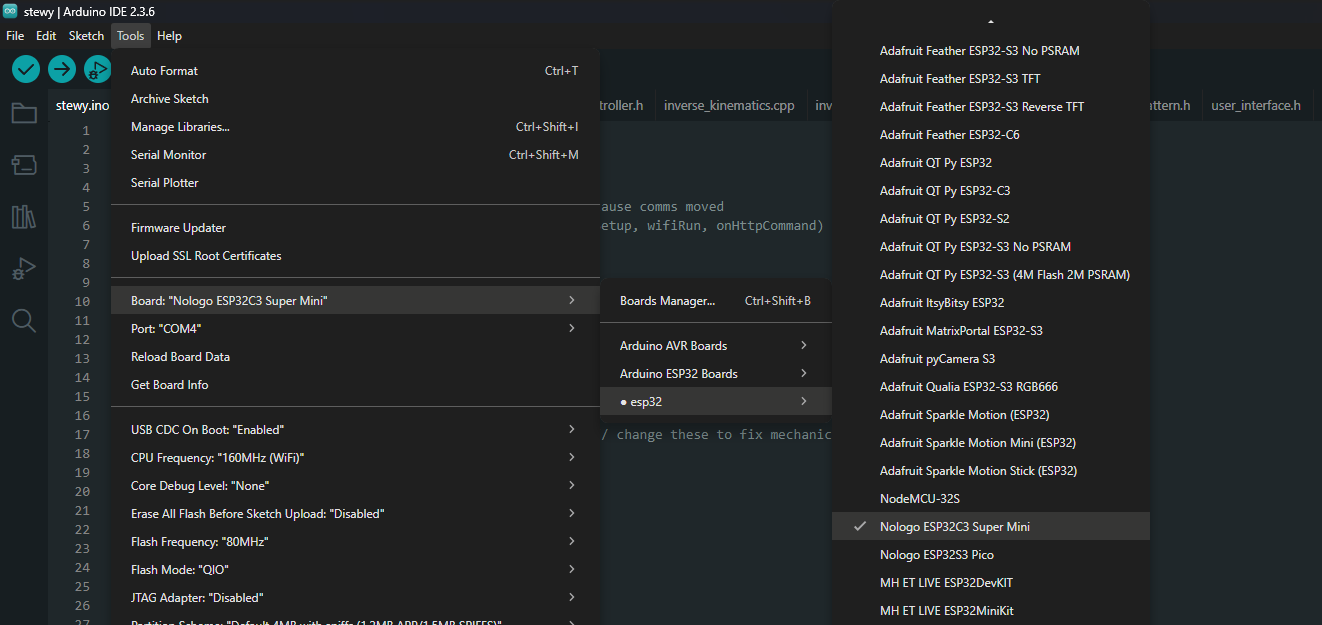This screenshot has width=1322, height=625.
Task: Select Upload SSL Root Certificates
Action: [355, 256]
